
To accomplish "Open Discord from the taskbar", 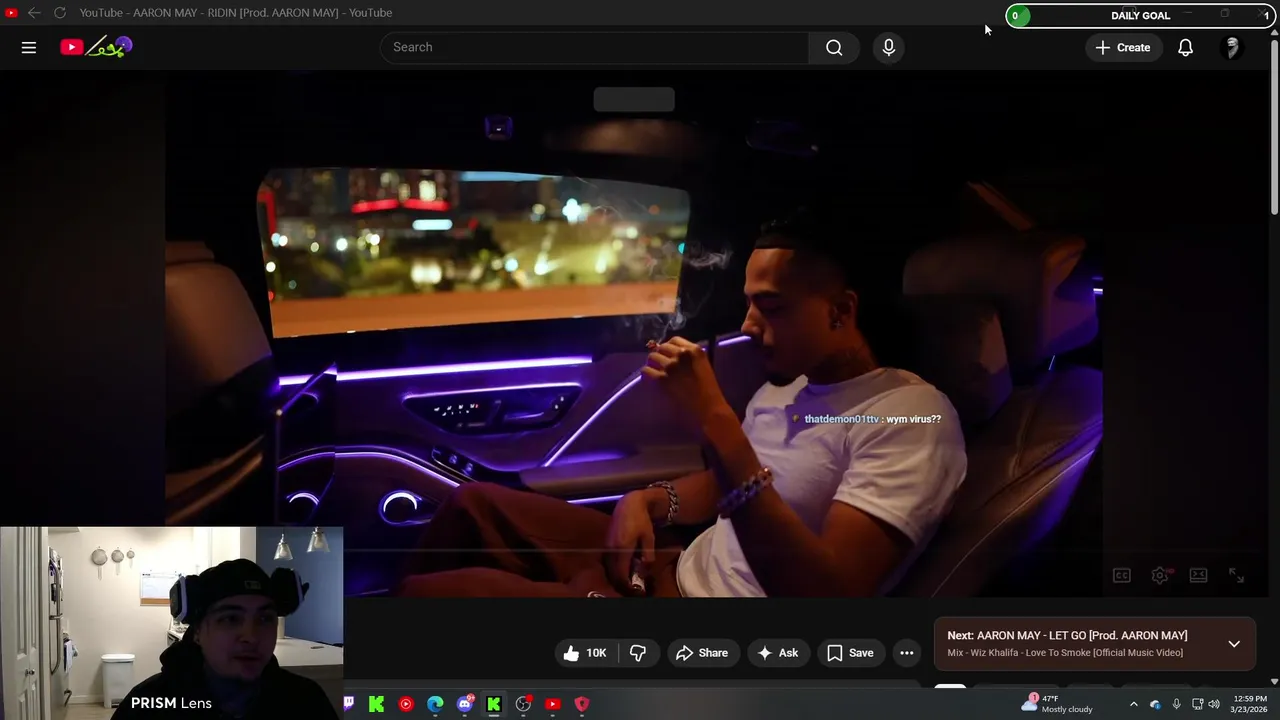I will [465, 704].
